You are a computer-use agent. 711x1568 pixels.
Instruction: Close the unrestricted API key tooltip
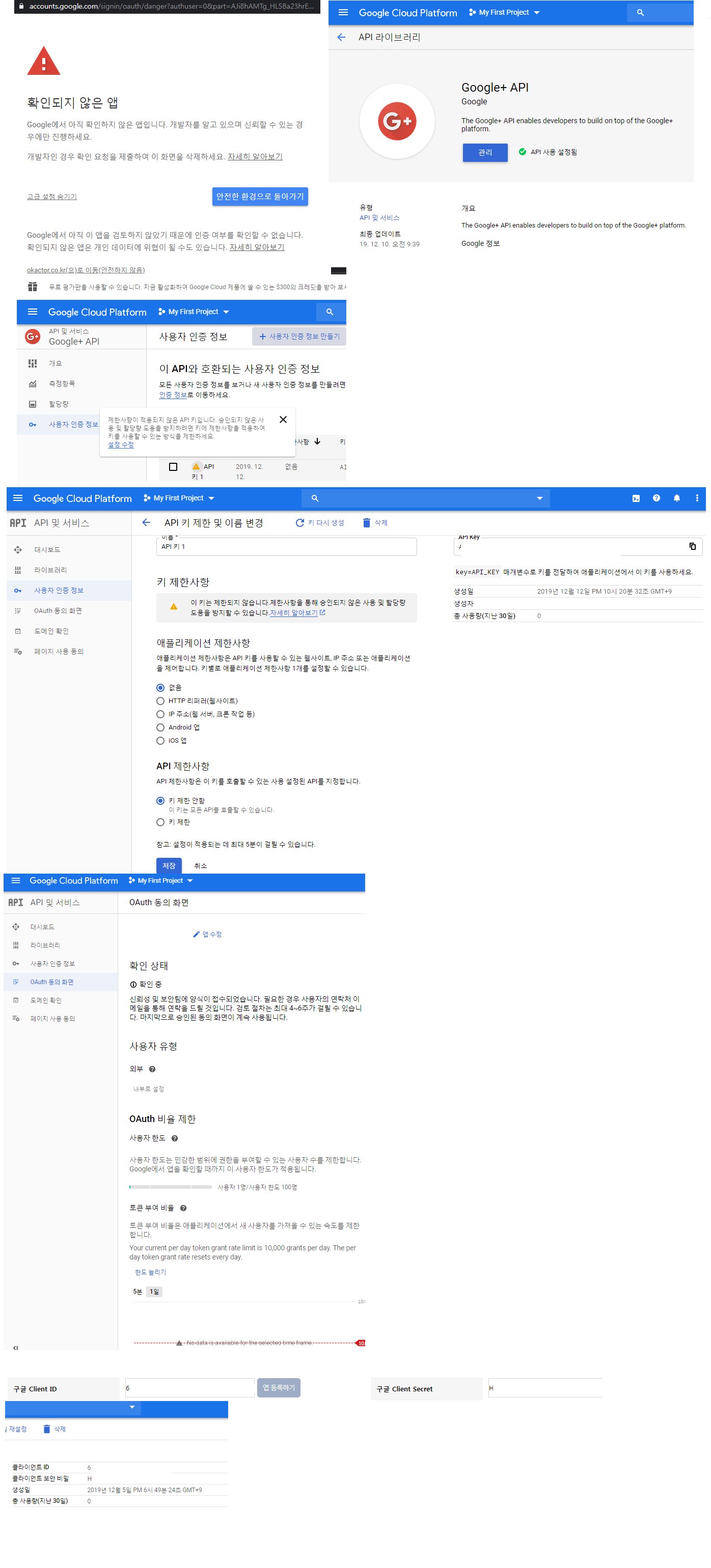coord(283,419)
